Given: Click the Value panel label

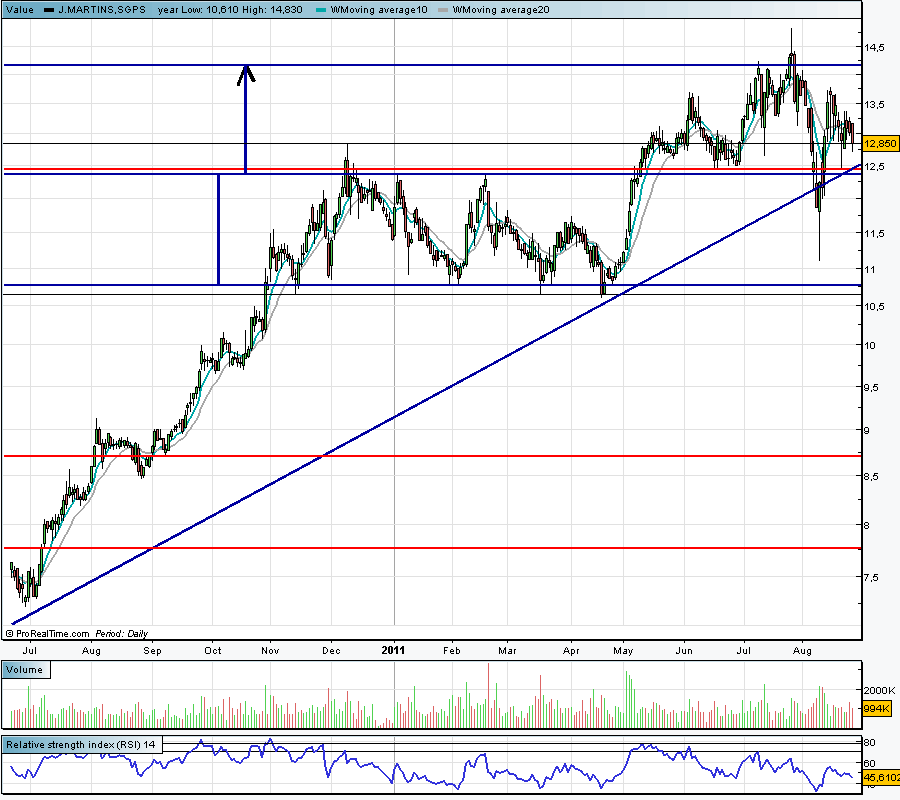Looking at the screenshot, I should [20, 10].
